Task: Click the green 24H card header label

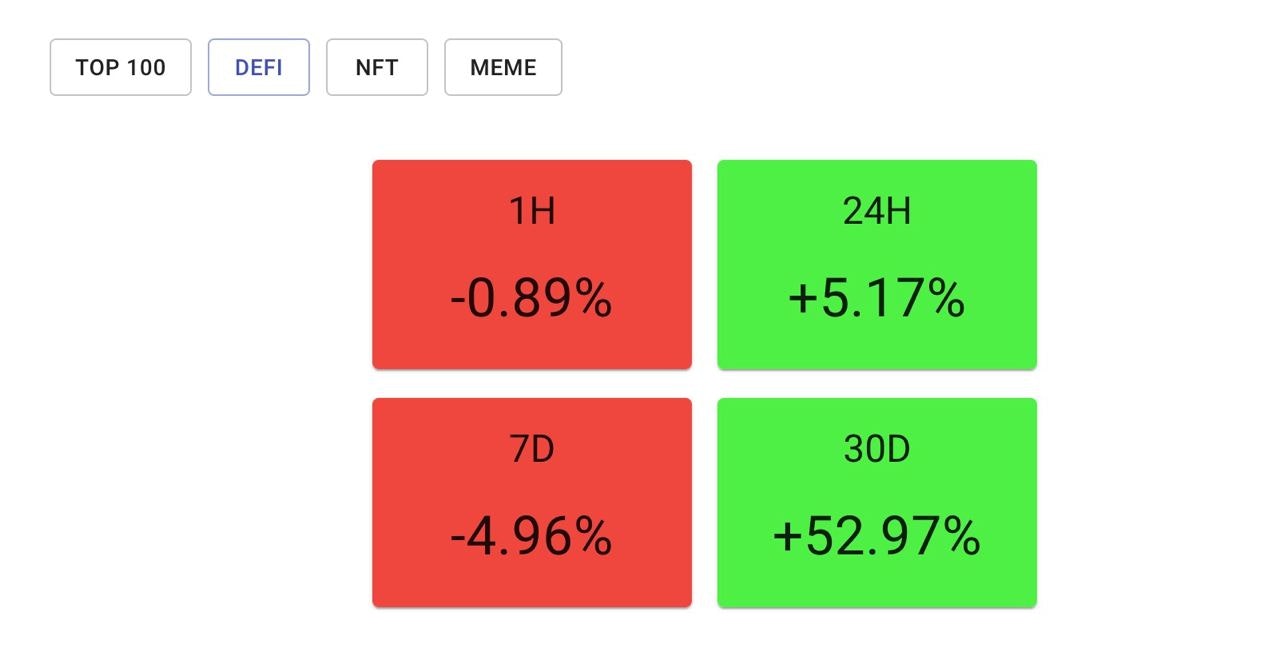Action: pyautogui.click(x=877, y=211)
